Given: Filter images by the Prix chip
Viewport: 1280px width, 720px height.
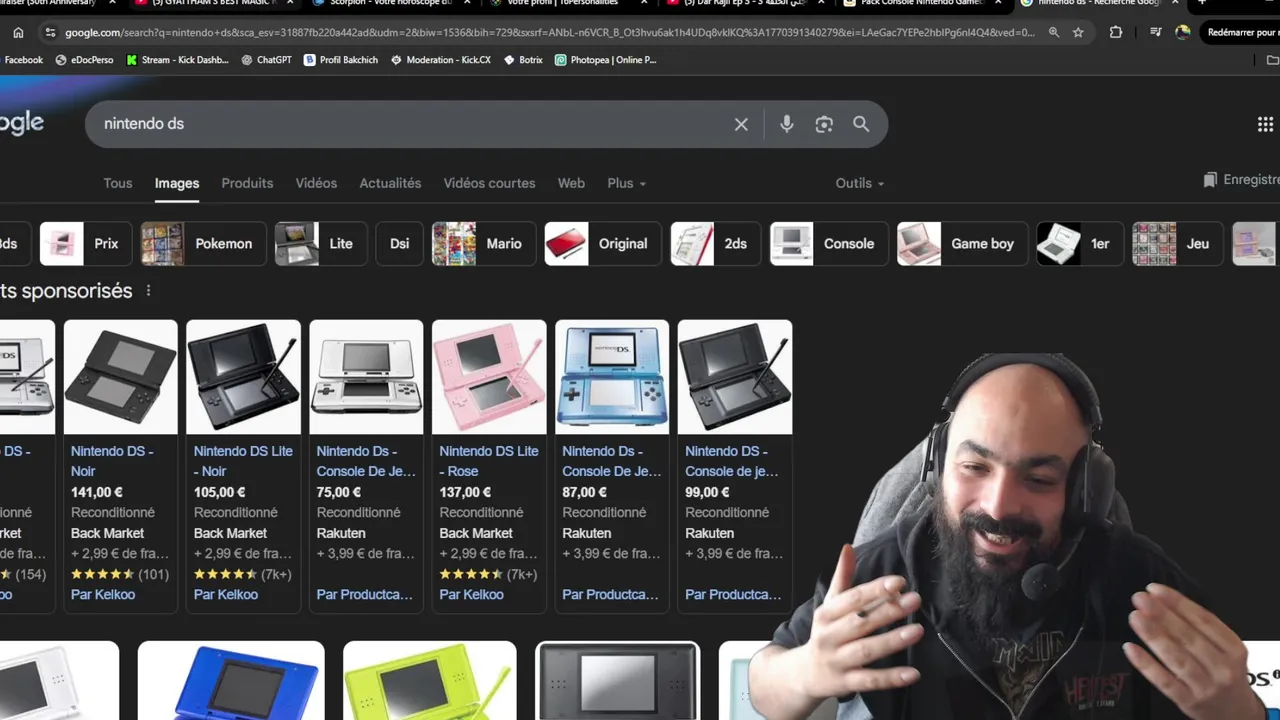Looking at the screenshot, I should point(85,243).
